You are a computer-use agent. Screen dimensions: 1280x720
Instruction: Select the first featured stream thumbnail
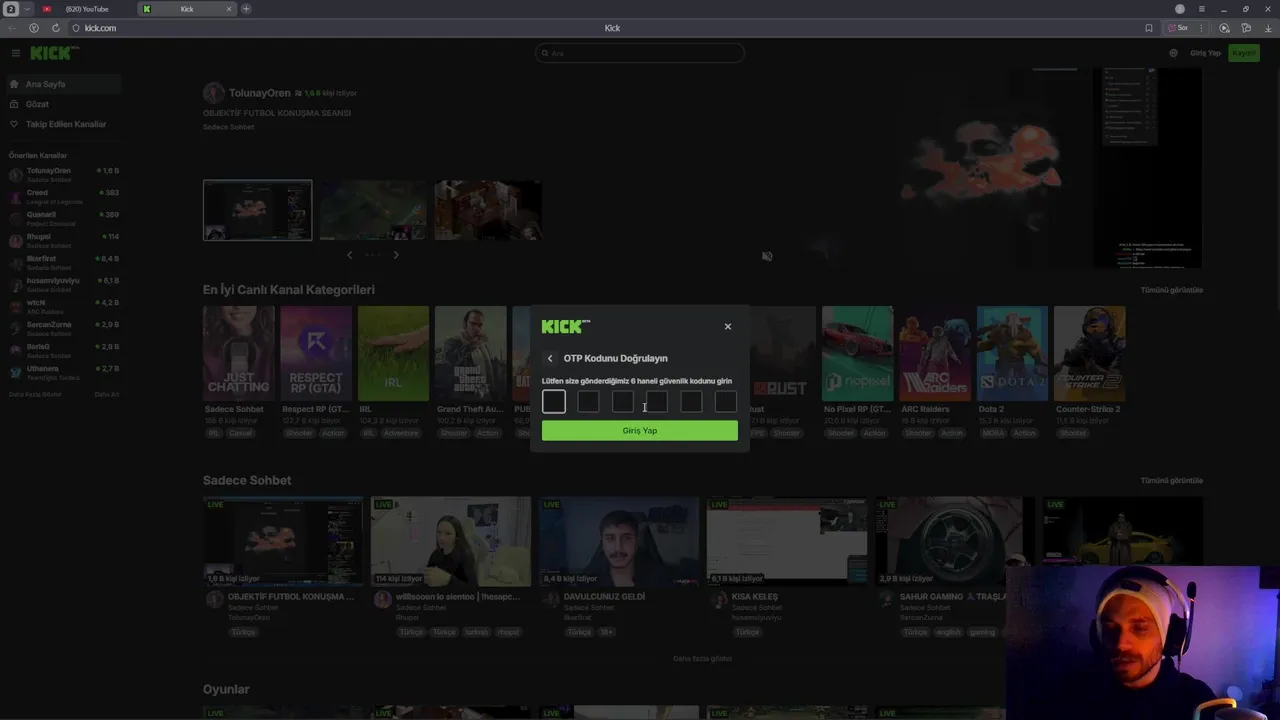click(x=258, y=210)
